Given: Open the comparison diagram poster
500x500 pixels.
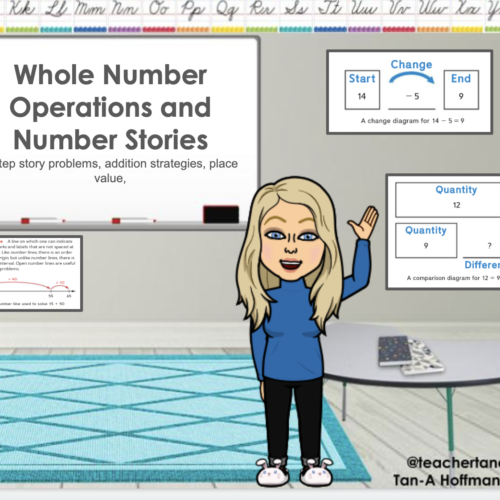Looking at the screenshot, I should click(x=443, y=231).
